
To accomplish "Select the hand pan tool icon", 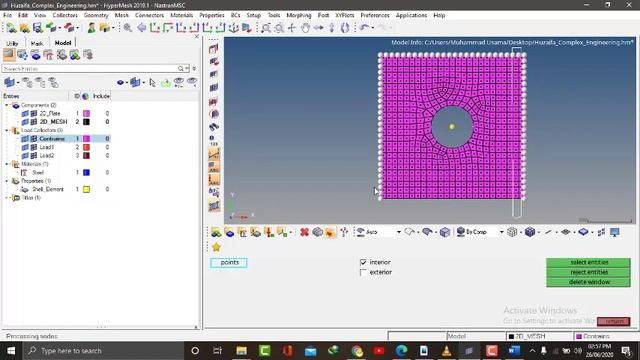I will click(x=305, y=28).
